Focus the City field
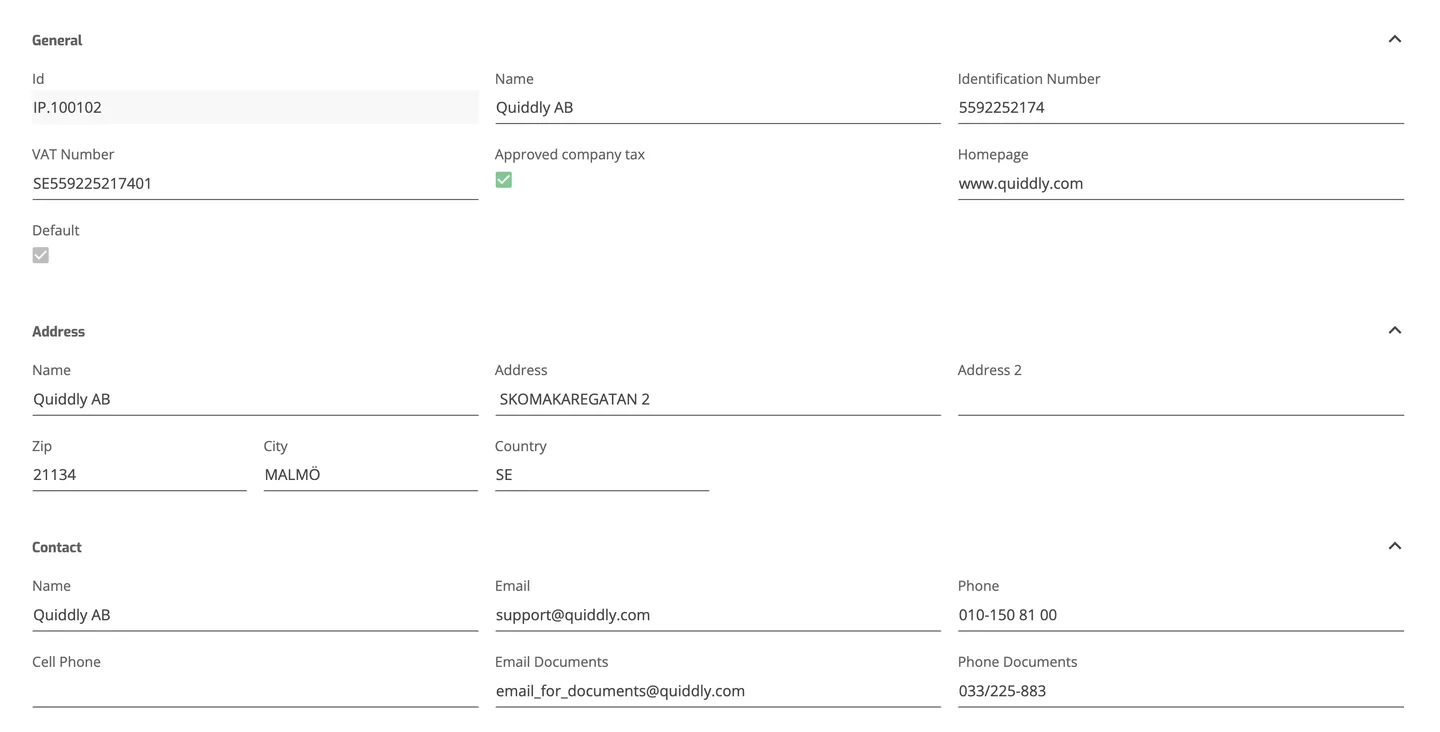The width and height of the screenshot is (1440, 732). 371,475
